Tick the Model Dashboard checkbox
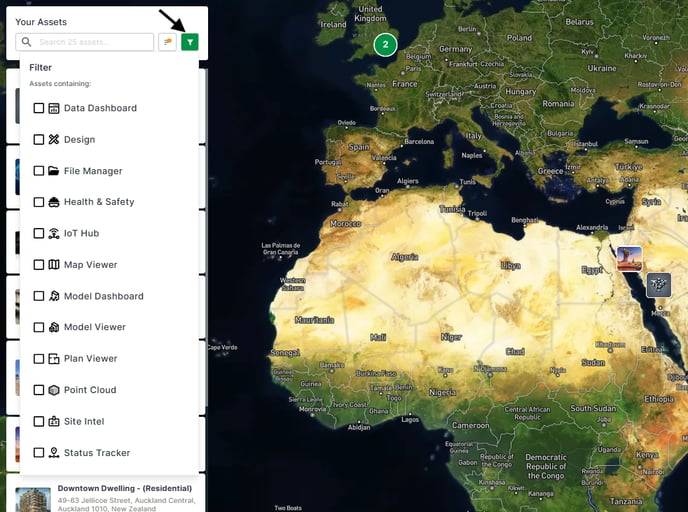Screen dimensions: 688x512 (39, 296)
